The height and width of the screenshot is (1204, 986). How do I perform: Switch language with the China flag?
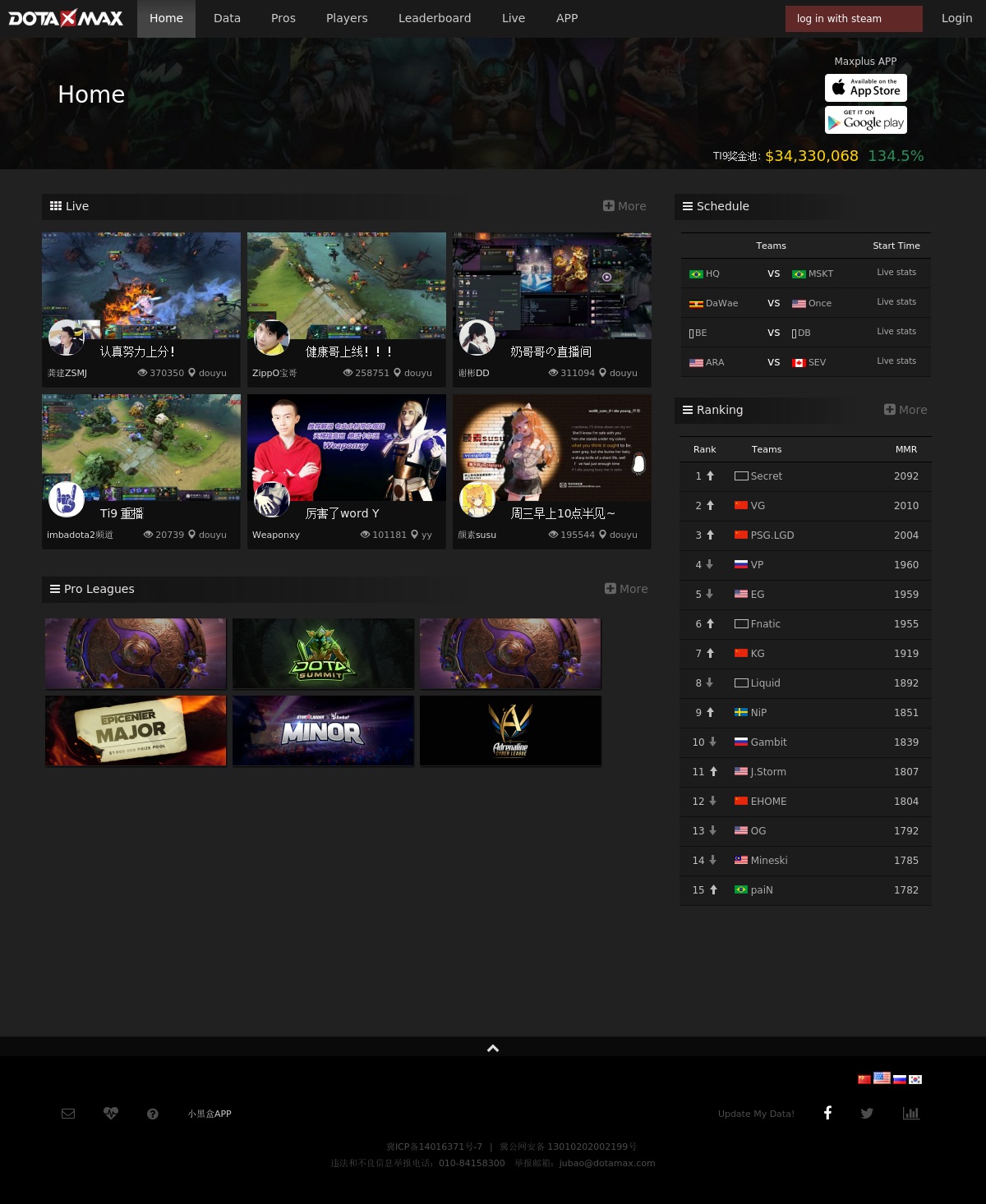point(864,1079)
